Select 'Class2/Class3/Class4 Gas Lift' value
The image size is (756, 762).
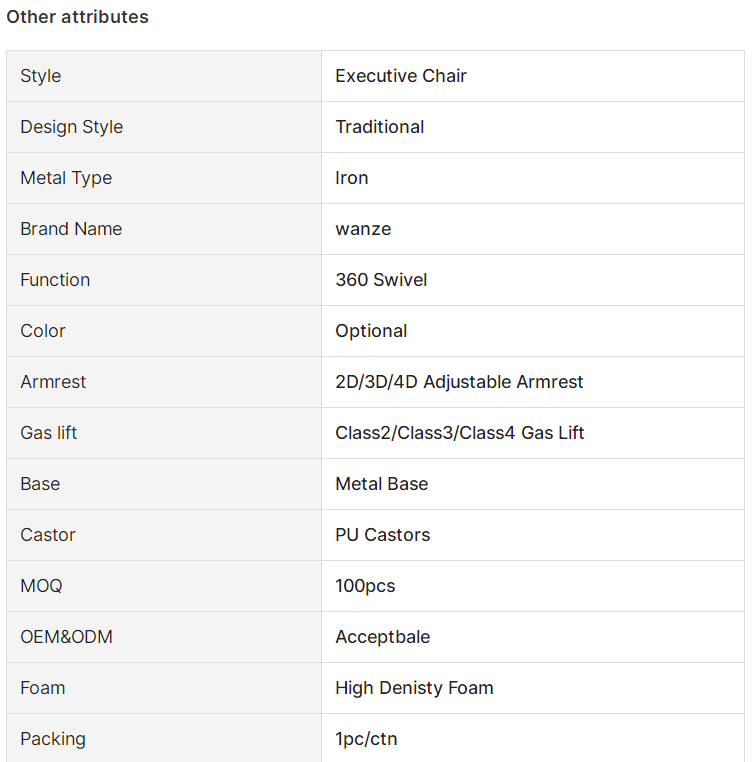[460, 433]
